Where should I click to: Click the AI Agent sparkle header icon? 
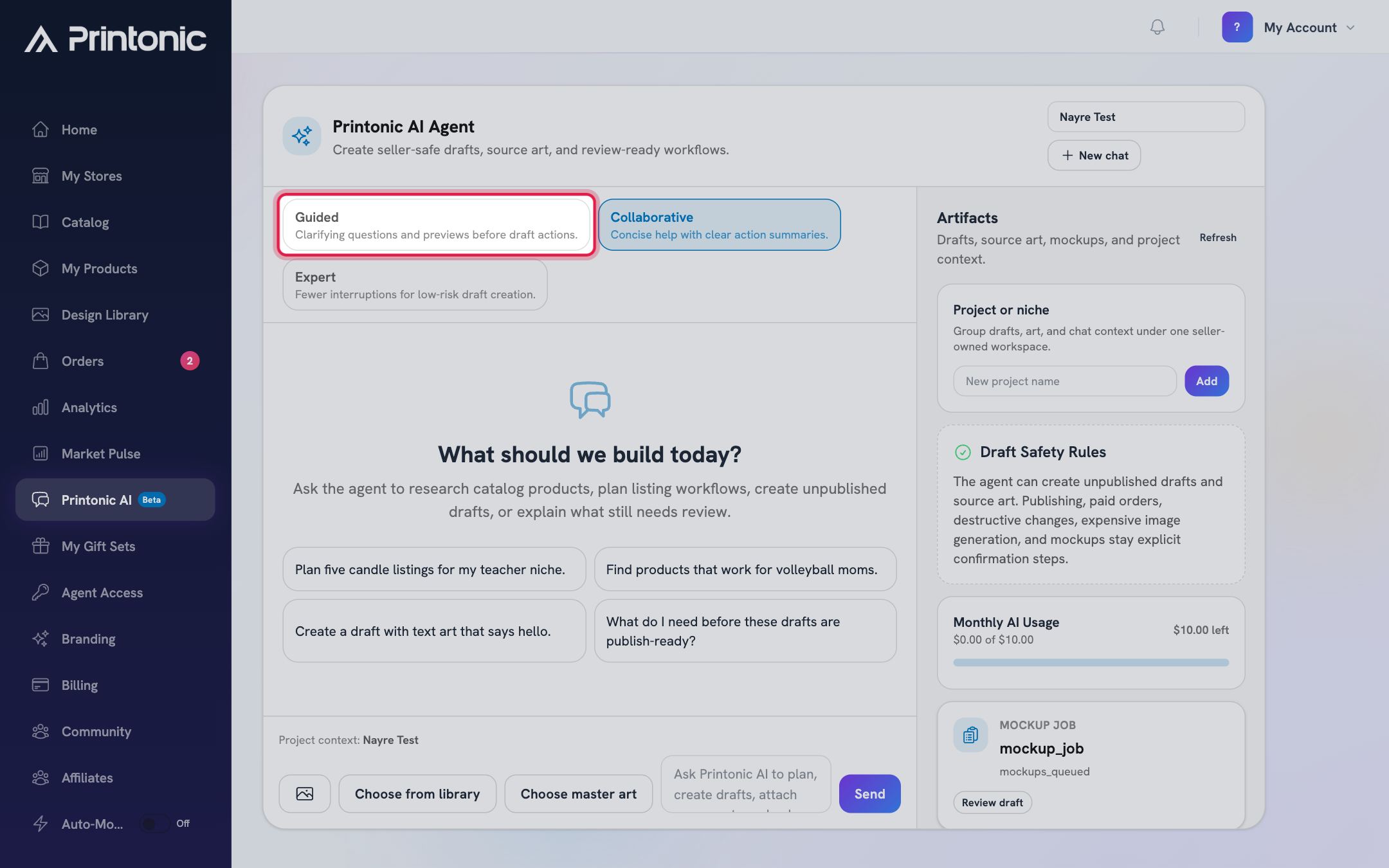click(x=302, y=136)
